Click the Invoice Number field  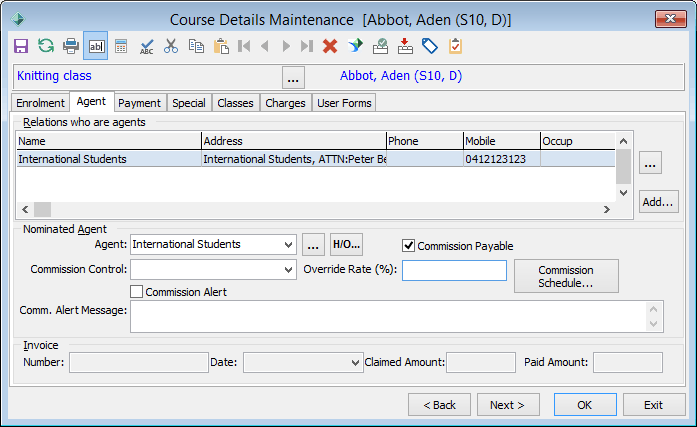coord(139,363)
